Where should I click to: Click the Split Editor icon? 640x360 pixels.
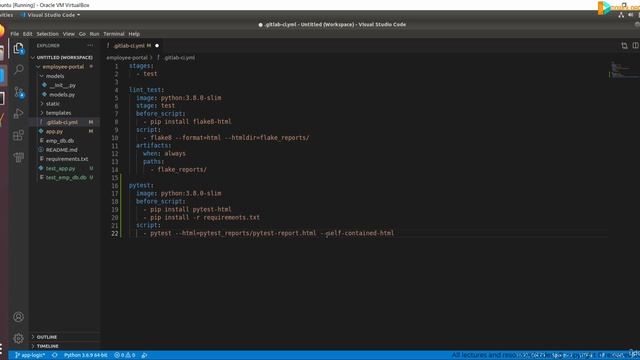pos(636,46)
